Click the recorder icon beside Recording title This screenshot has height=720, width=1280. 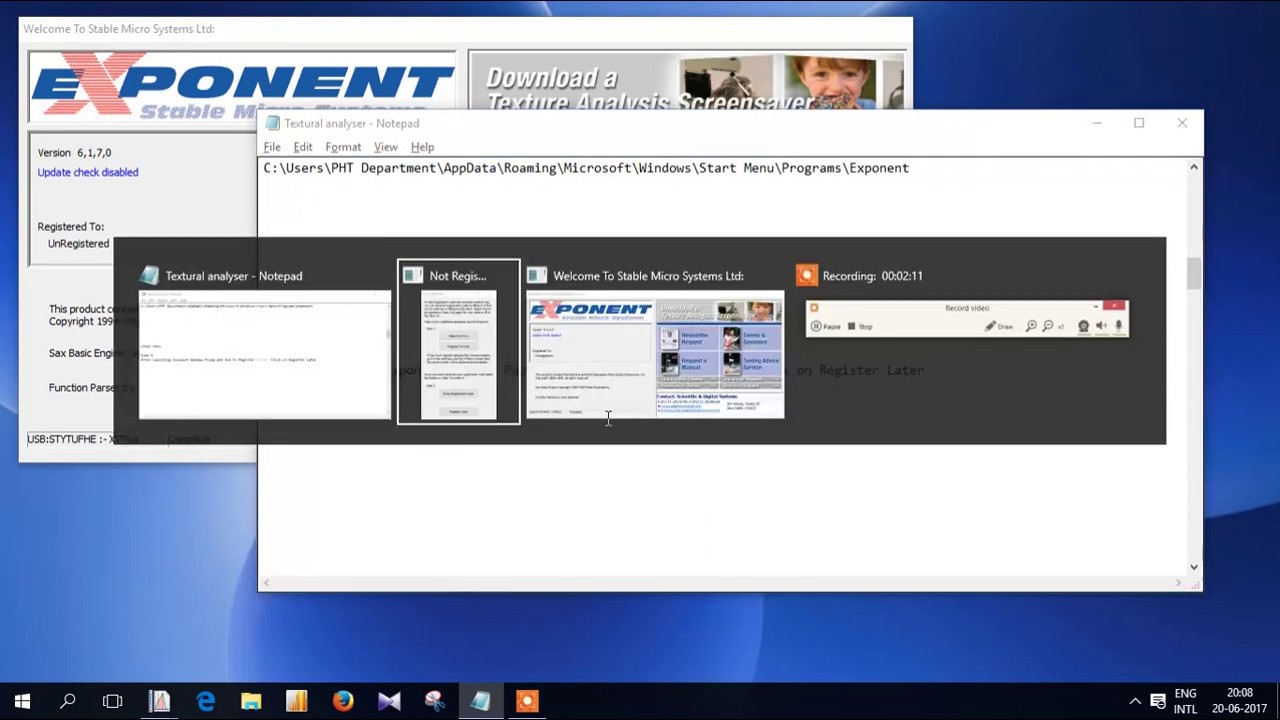[806, 275]
